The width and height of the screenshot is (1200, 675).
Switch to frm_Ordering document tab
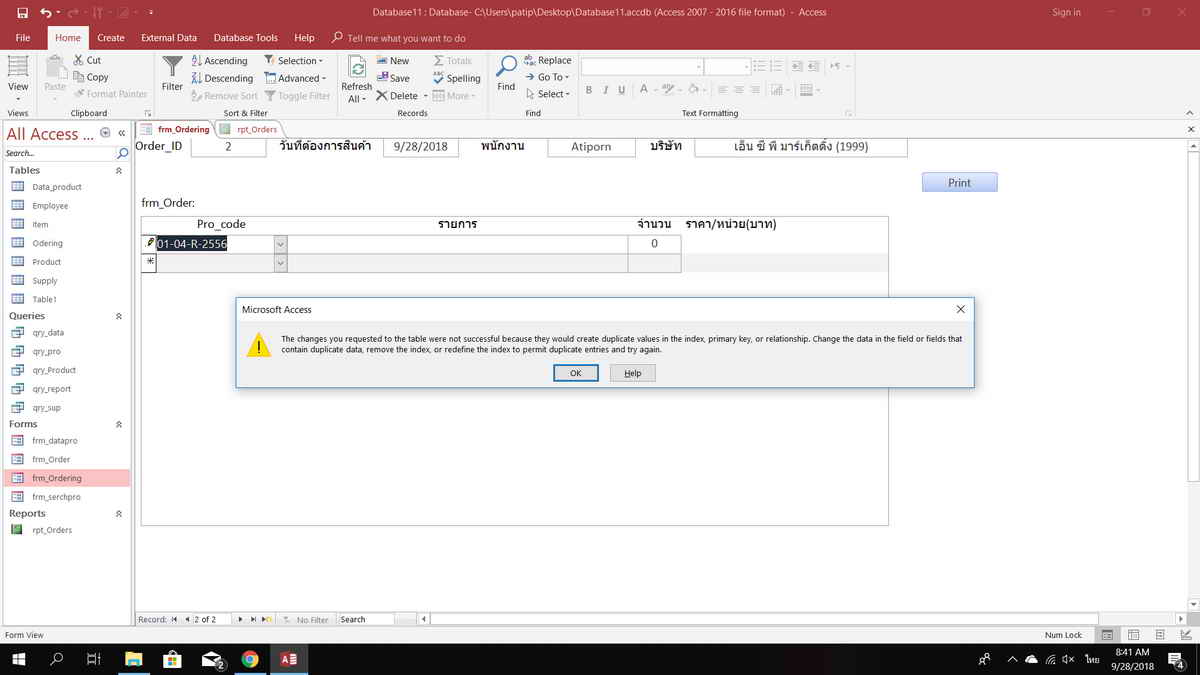[175, 129]
